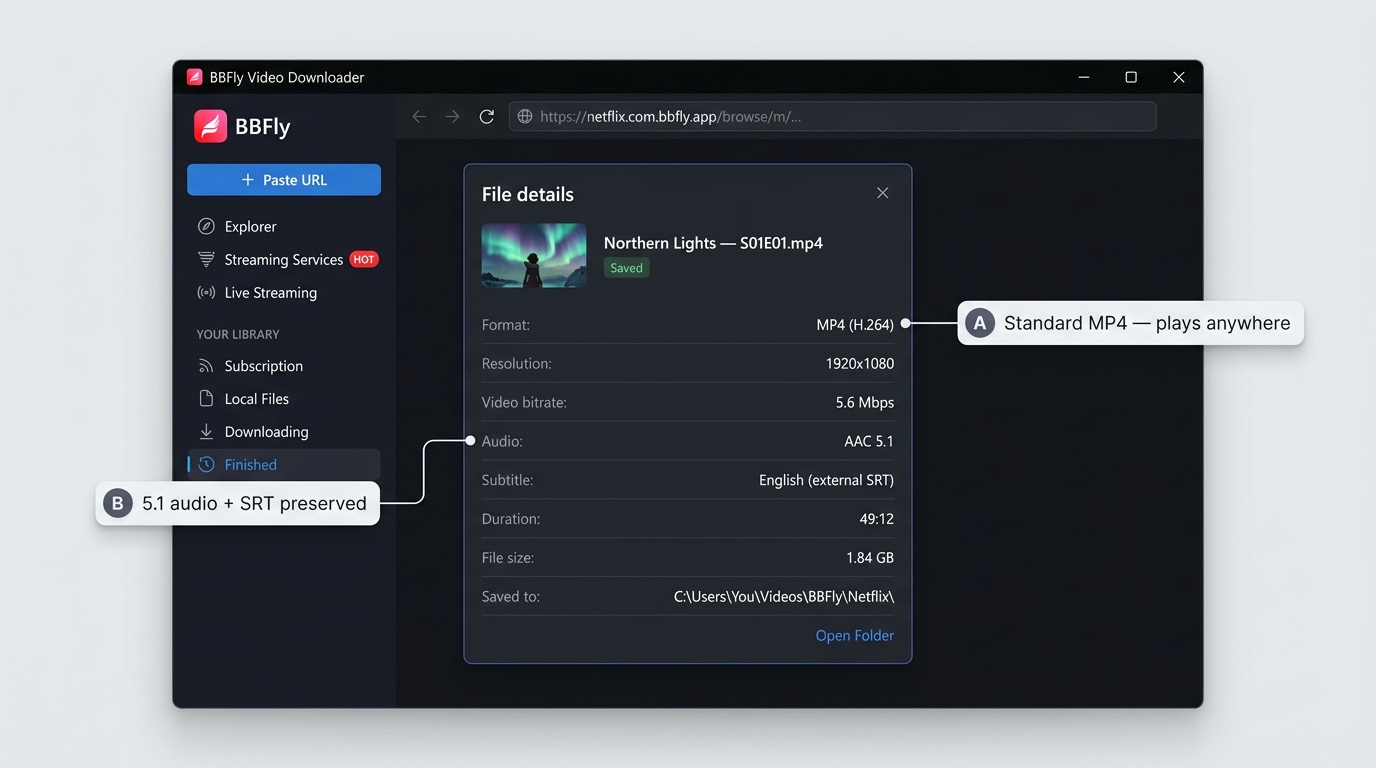Open Streaming Services in sidebar
1376x768 pixels.
coord(284,259)
